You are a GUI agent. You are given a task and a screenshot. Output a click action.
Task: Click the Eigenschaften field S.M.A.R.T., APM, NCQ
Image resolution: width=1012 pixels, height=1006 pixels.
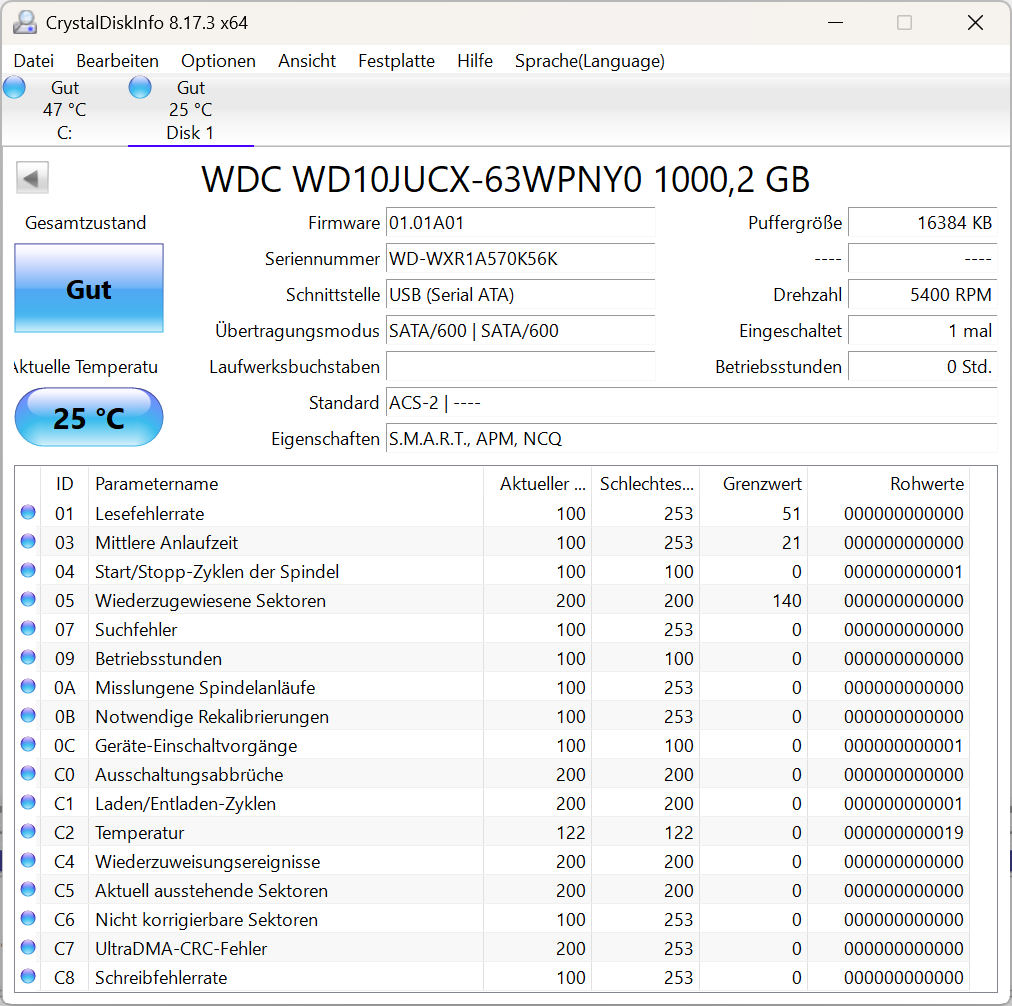click(691, 439)
